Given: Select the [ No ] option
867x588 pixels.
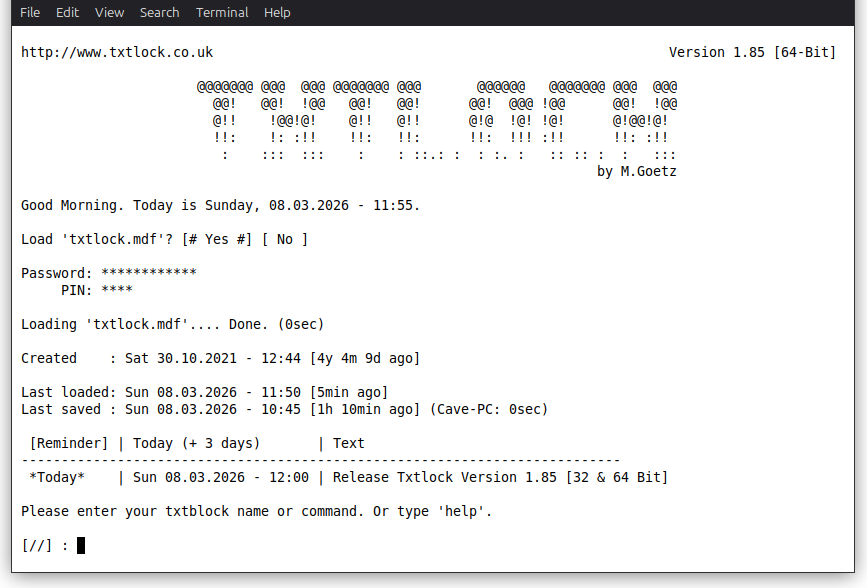Looking at the screenshot, I should (x=285, y=239).
